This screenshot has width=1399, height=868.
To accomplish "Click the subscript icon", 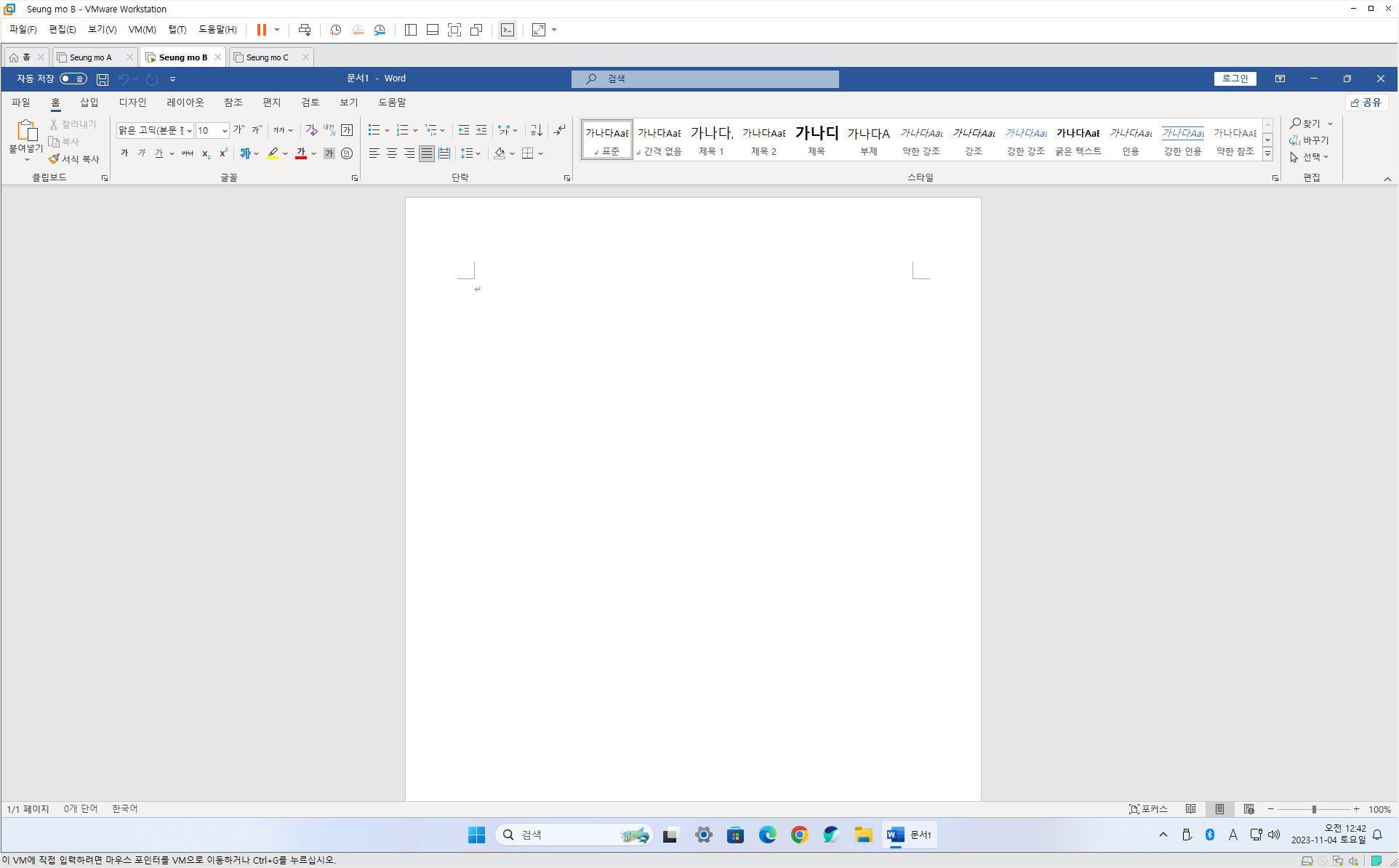I will 206,153.
